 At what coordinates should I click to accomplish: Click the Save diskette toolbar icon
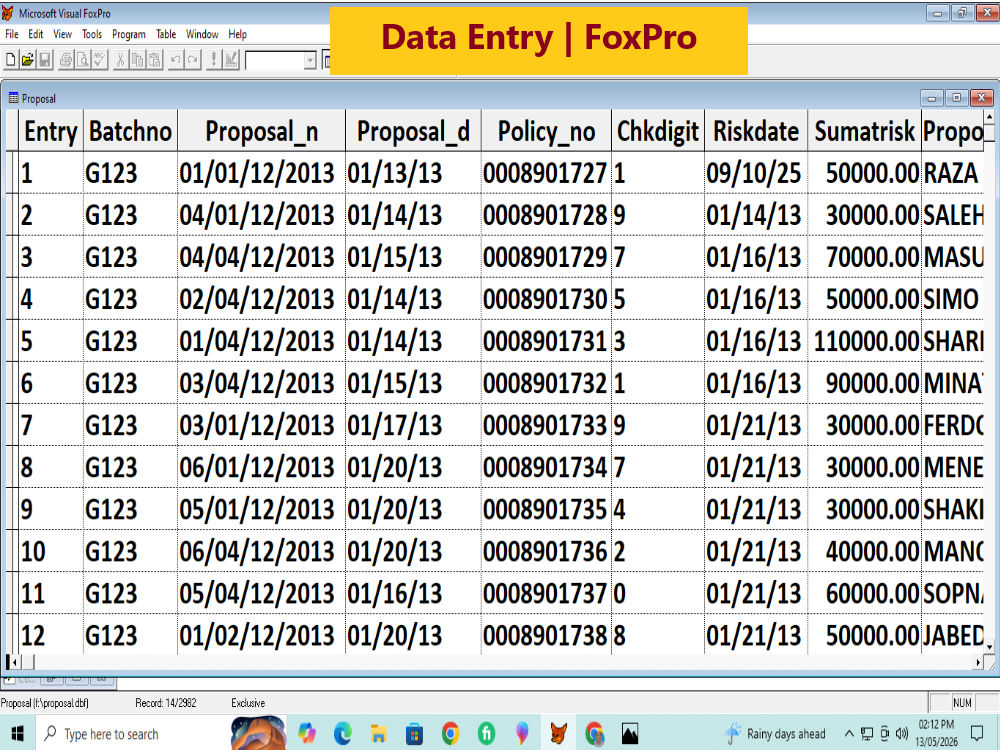click(45, 60)
